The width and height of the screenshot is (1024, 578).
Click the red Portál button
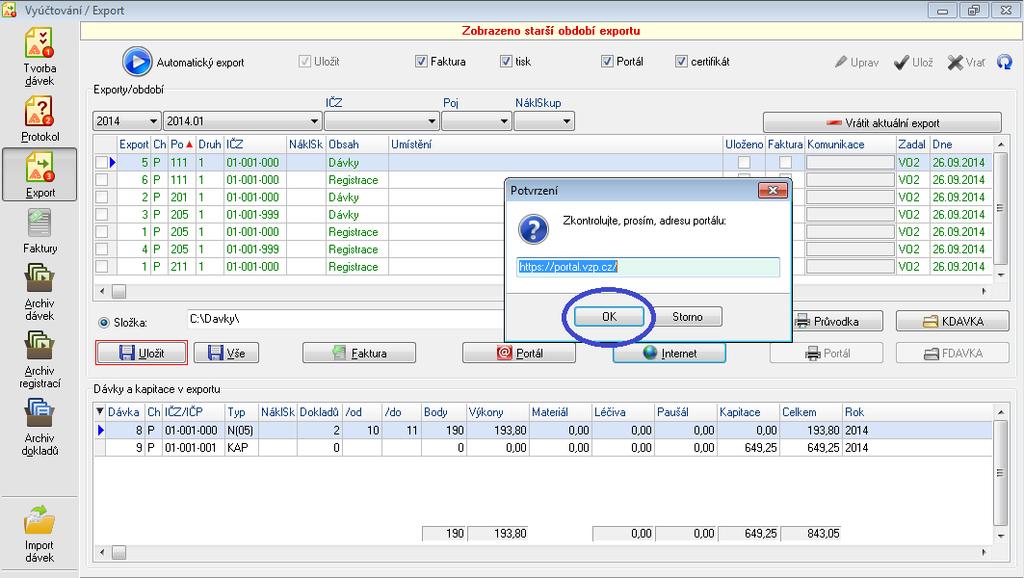coord(519,353)
